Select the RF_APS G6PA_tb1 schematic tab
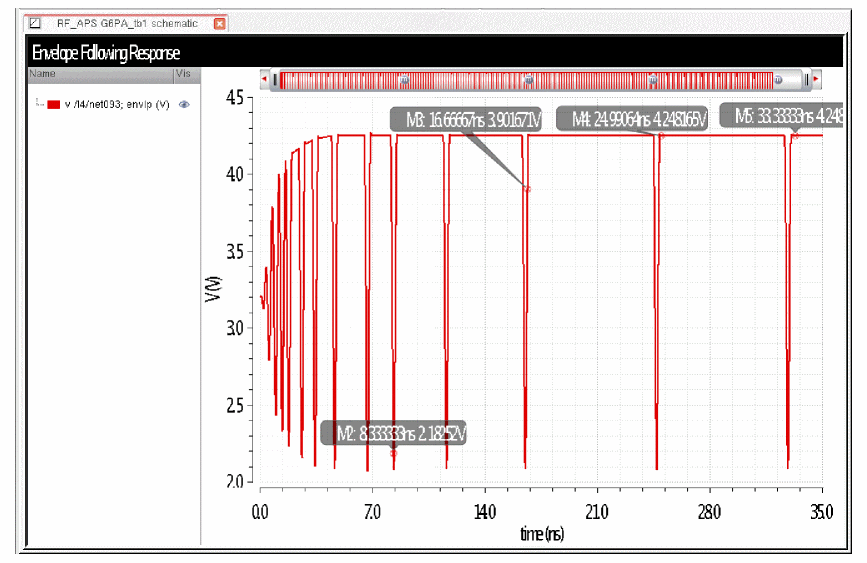867x563 pixels. [127, 23]
